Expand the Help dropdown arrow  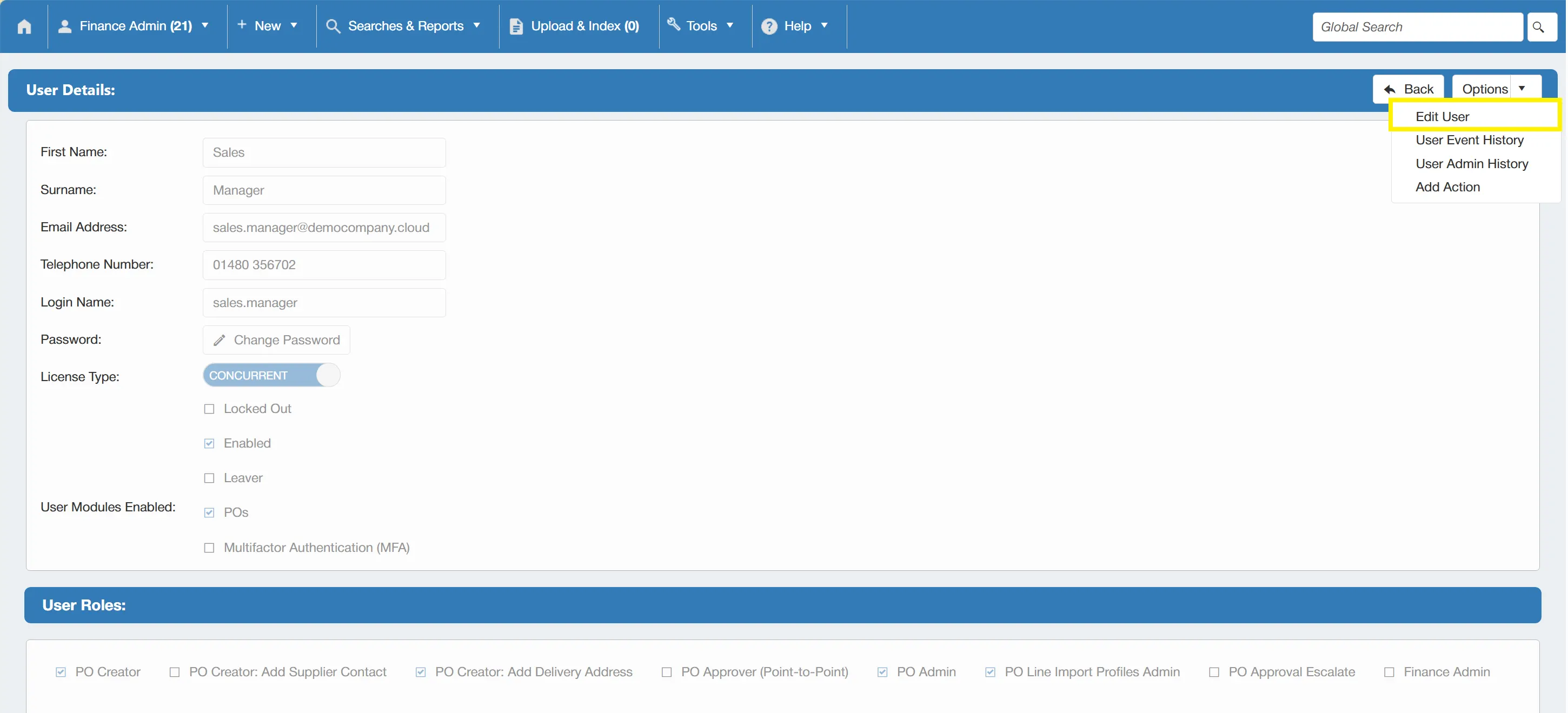click(x=825, y=25)
